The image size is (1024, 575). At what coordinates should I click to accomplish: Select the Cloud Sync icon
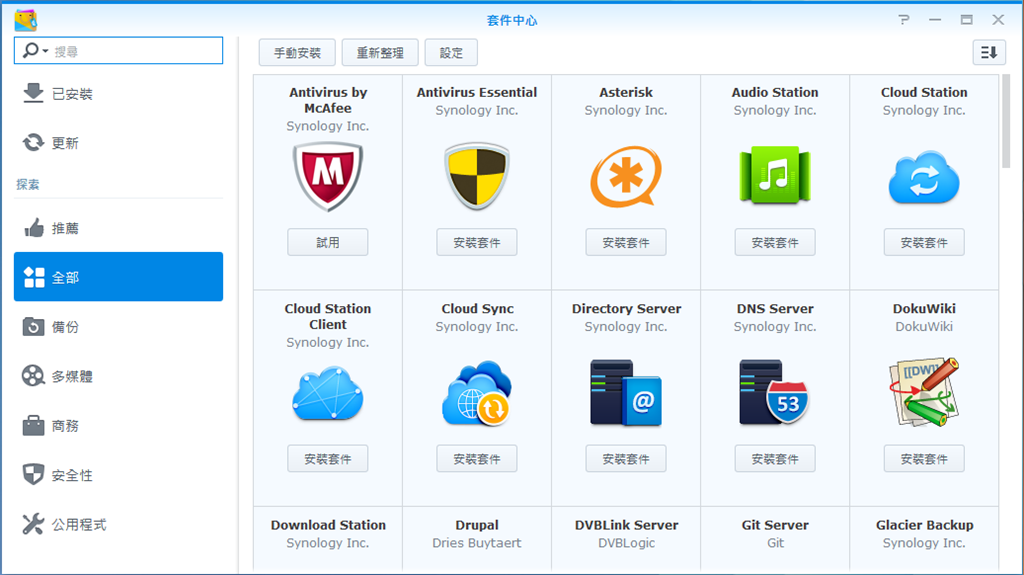click(x=477, y=393)
